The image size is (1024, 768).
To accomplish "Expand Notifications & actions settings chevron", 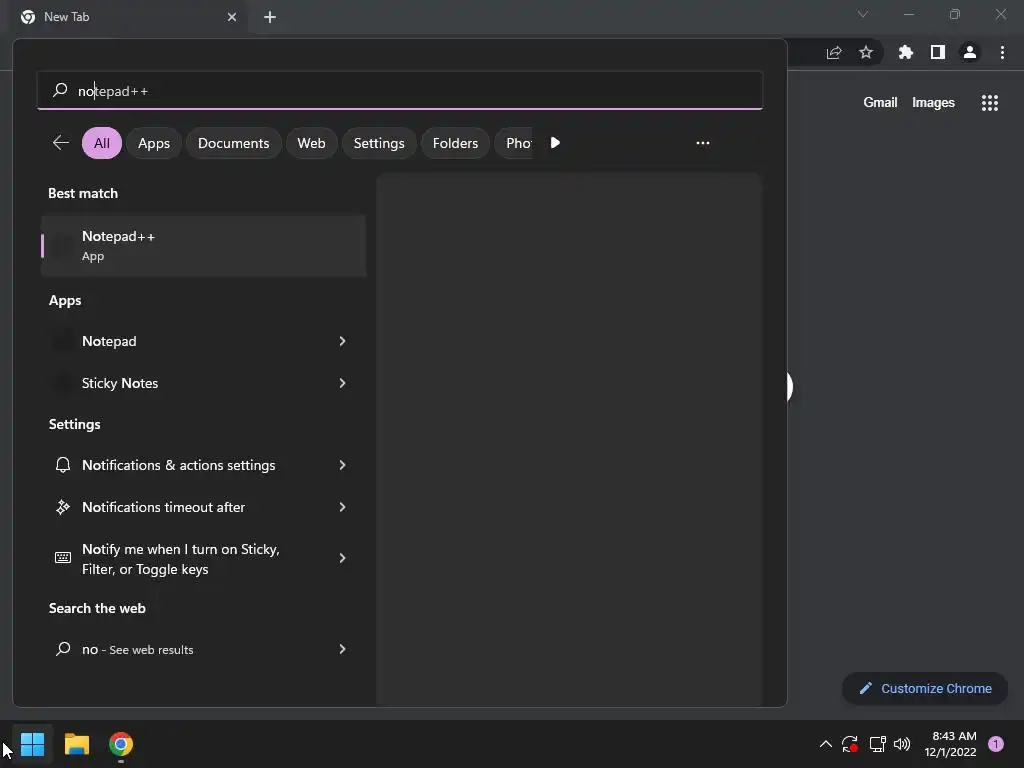I will pyautogui.click(x=342, y=465).
